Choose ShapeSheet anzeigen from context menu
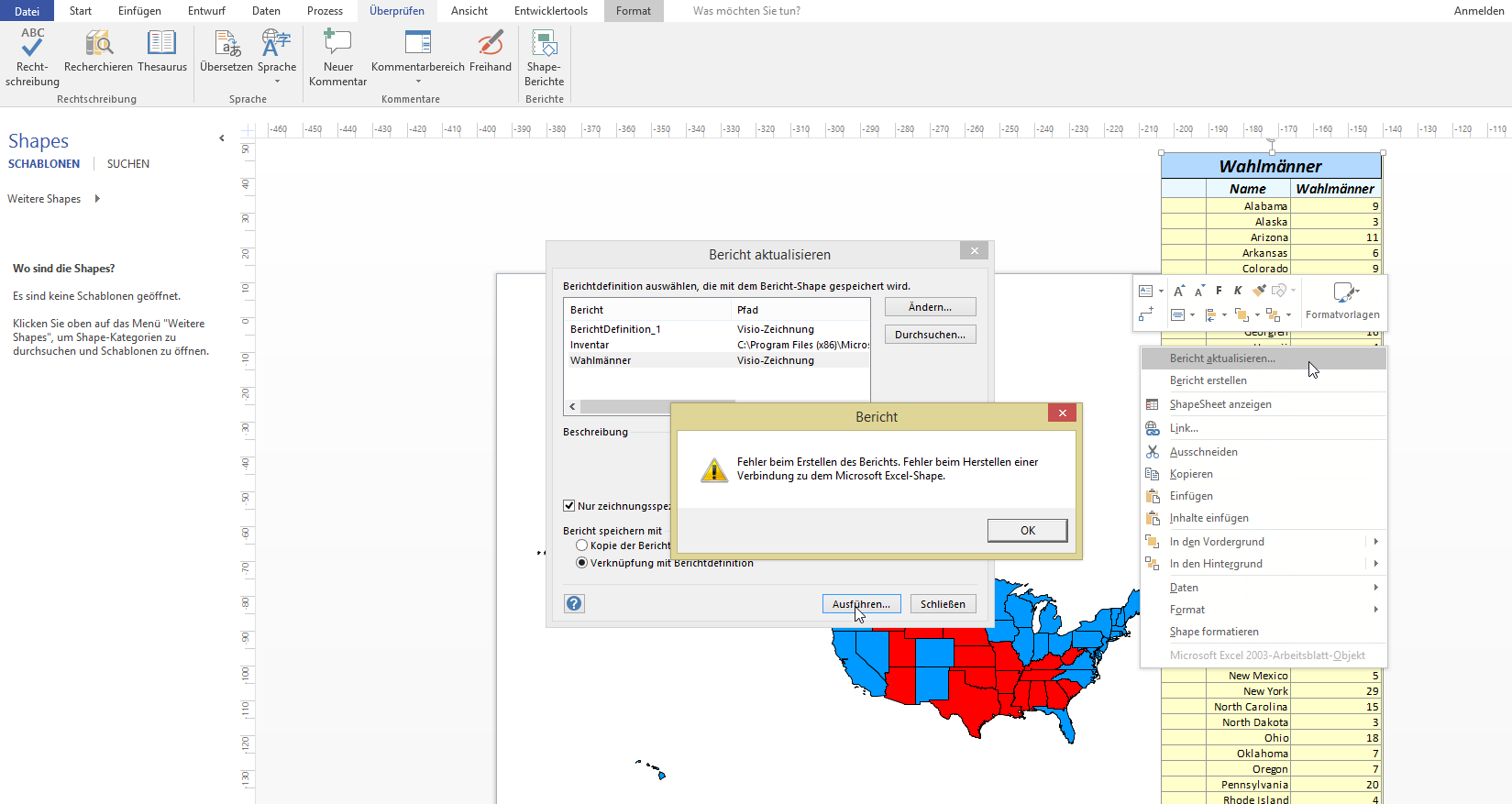Viewport: 1512px width, 804px height. pos(1220,404)
